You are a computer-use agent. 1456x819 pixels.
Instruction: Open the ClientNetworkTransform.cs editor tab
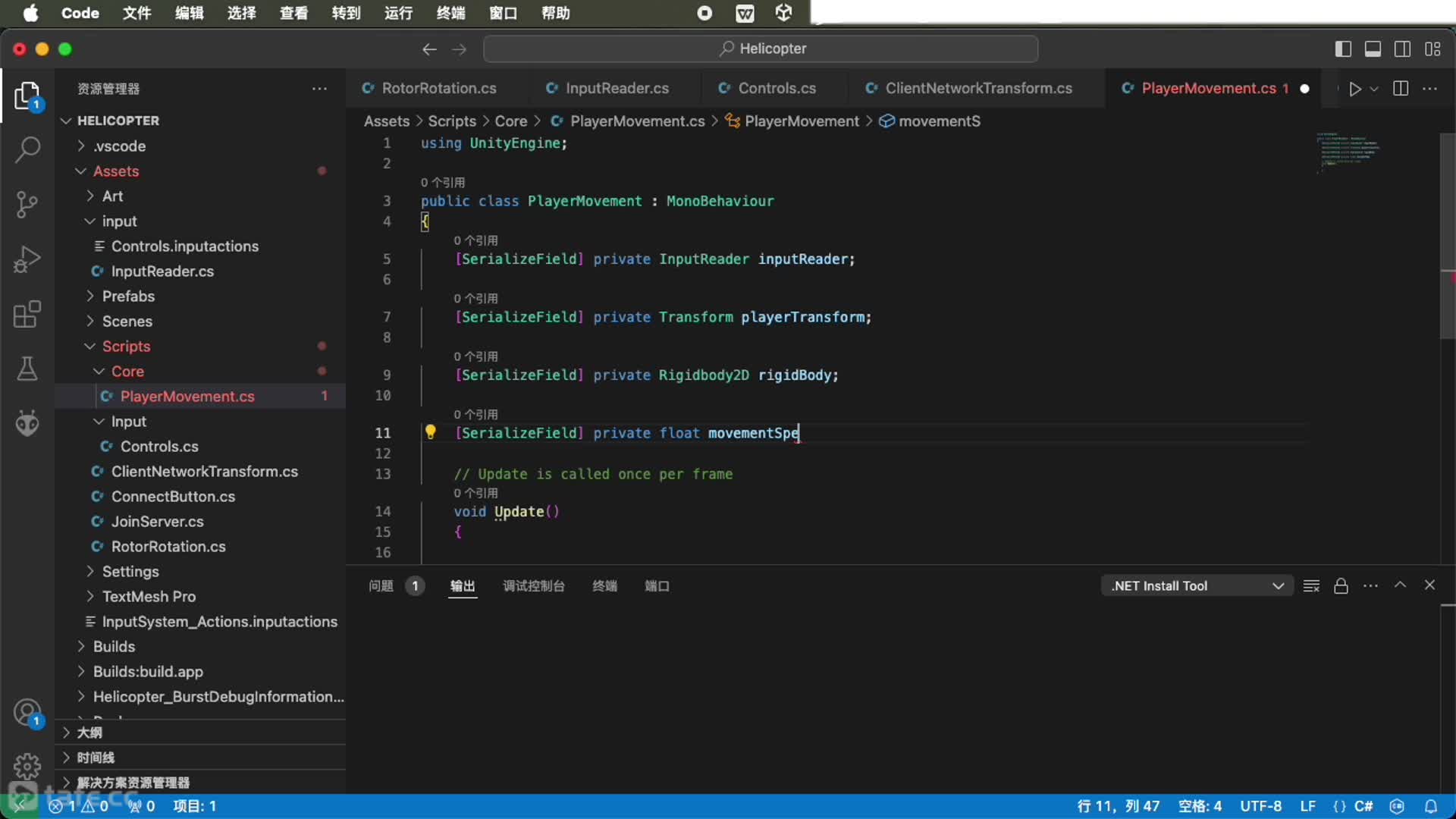click(978, 89)
